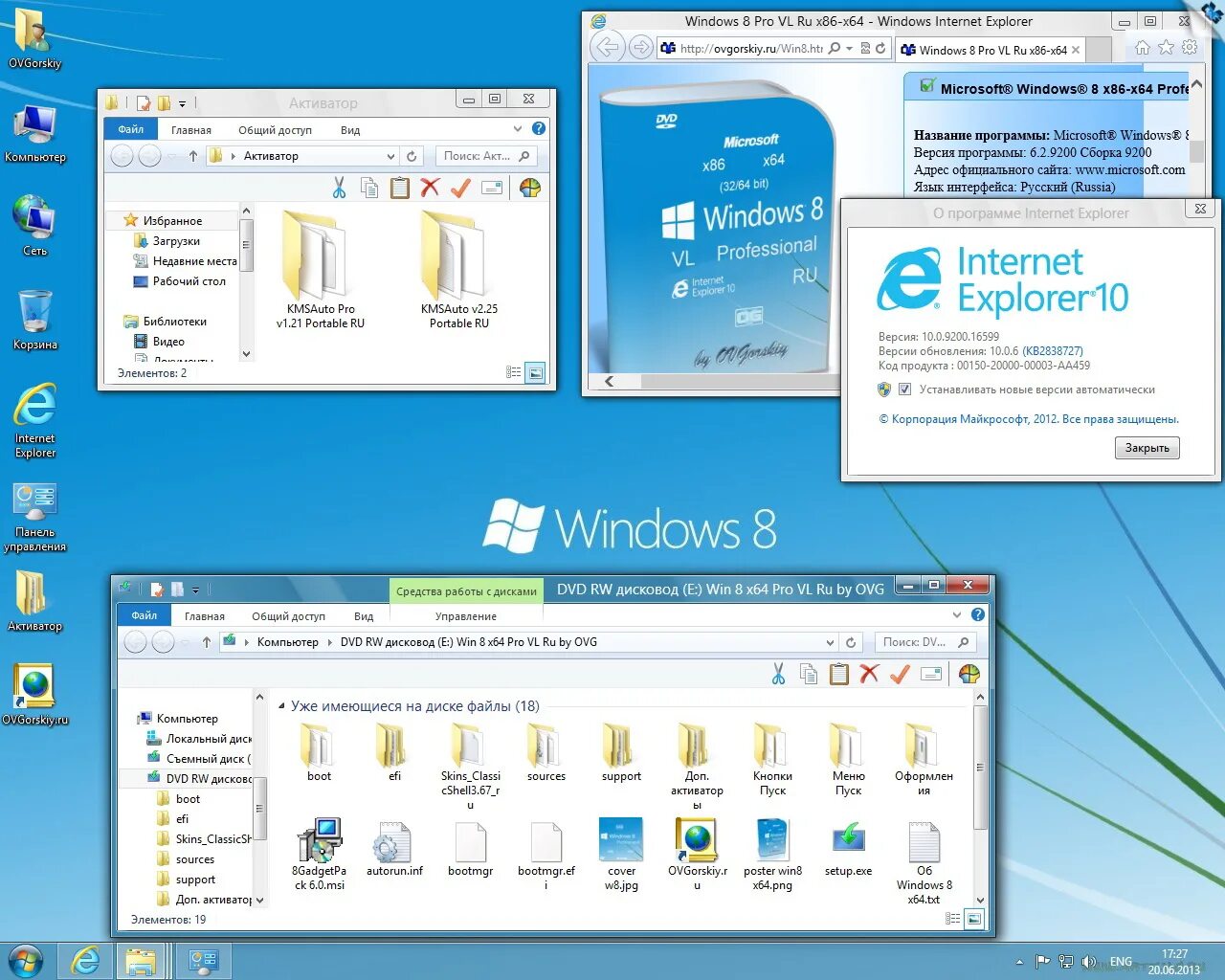Open the Управление tab in the DVD drive window
Image resolution: width=1225 pixels, height=980 pixels.
click(x=466, y=616)
